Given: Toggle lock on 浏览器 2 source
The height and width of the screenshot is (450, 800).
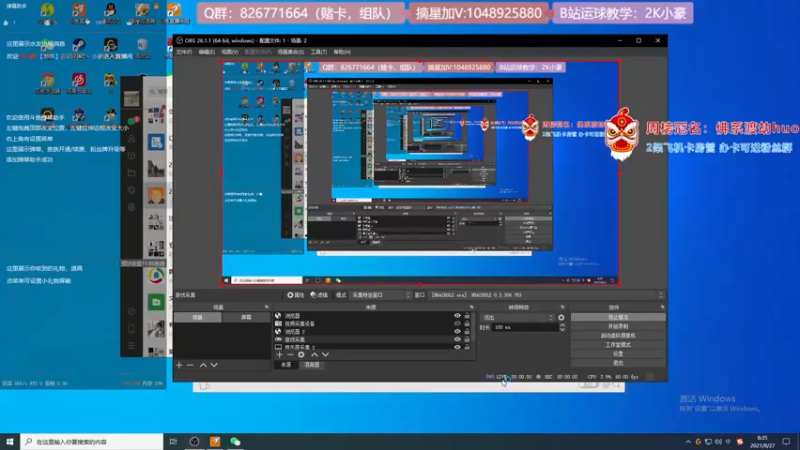Looking at the screenshot, I should [x=467, y=332].
